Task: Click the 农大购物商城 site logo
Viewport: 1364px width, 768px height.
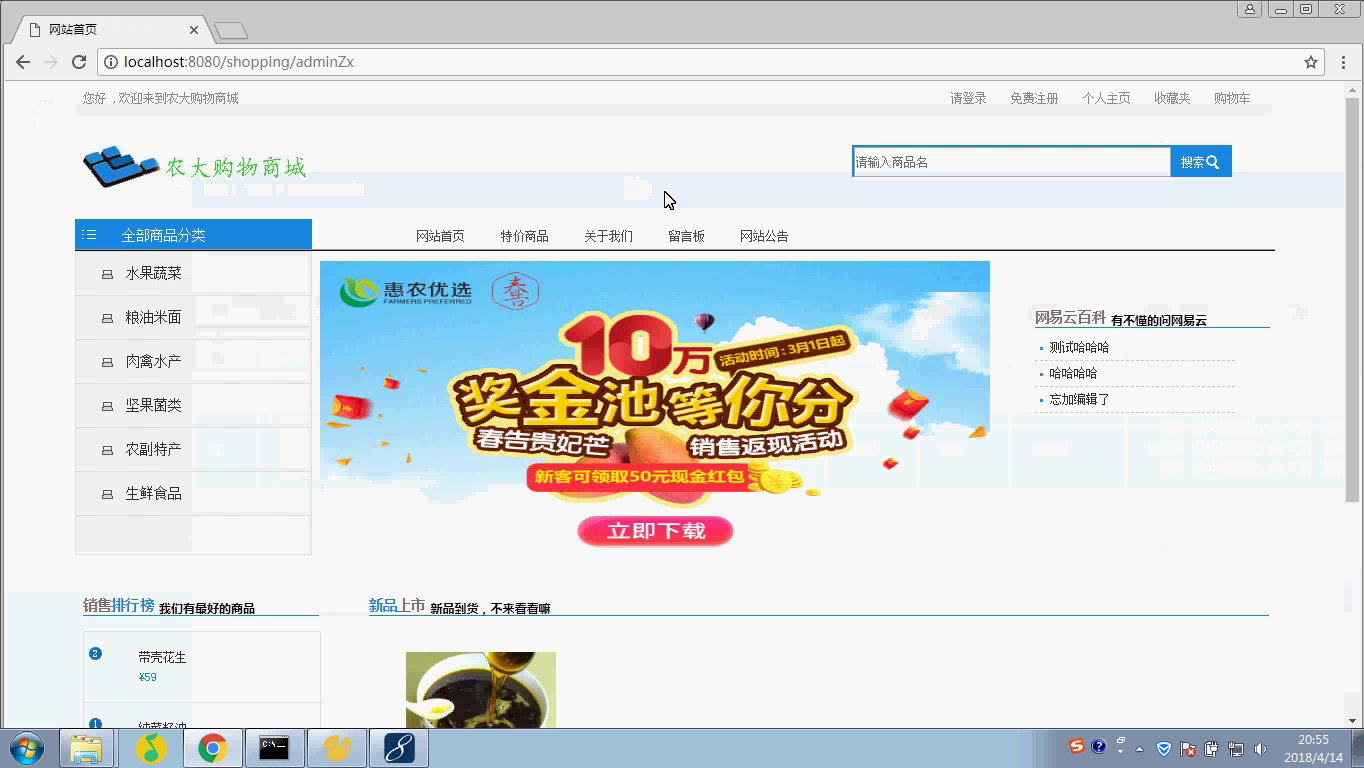Action: 195,166
